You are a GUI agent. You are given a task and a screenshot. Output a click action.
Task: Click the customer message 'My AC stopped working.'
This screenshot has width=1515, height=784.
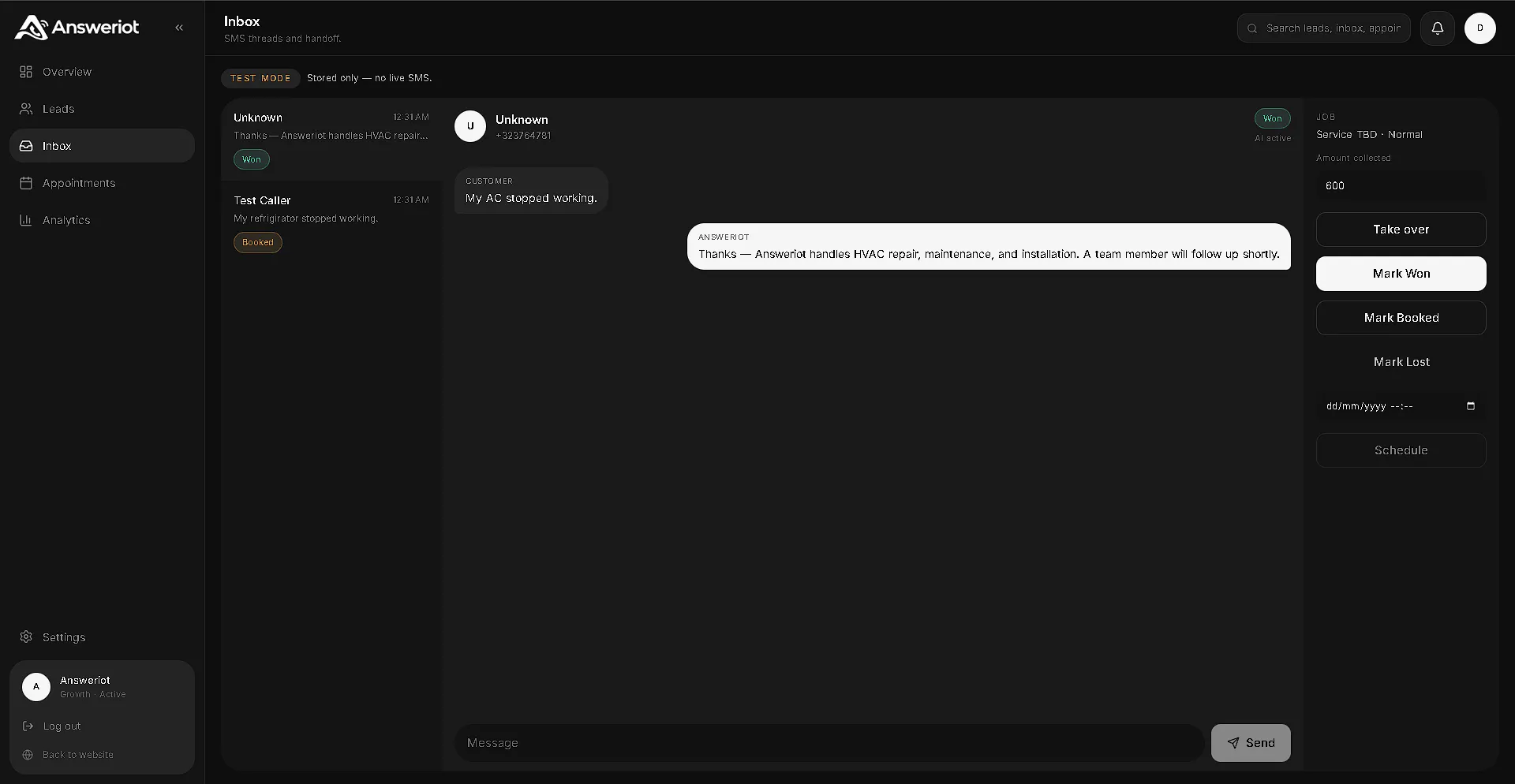[x=531, y=191]
